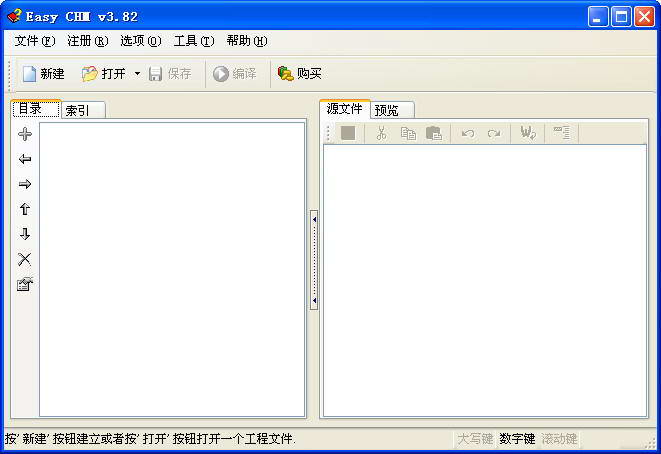Open the 选项(O) menu
Screen dimensions: 661x454
[x=141, y=41]
